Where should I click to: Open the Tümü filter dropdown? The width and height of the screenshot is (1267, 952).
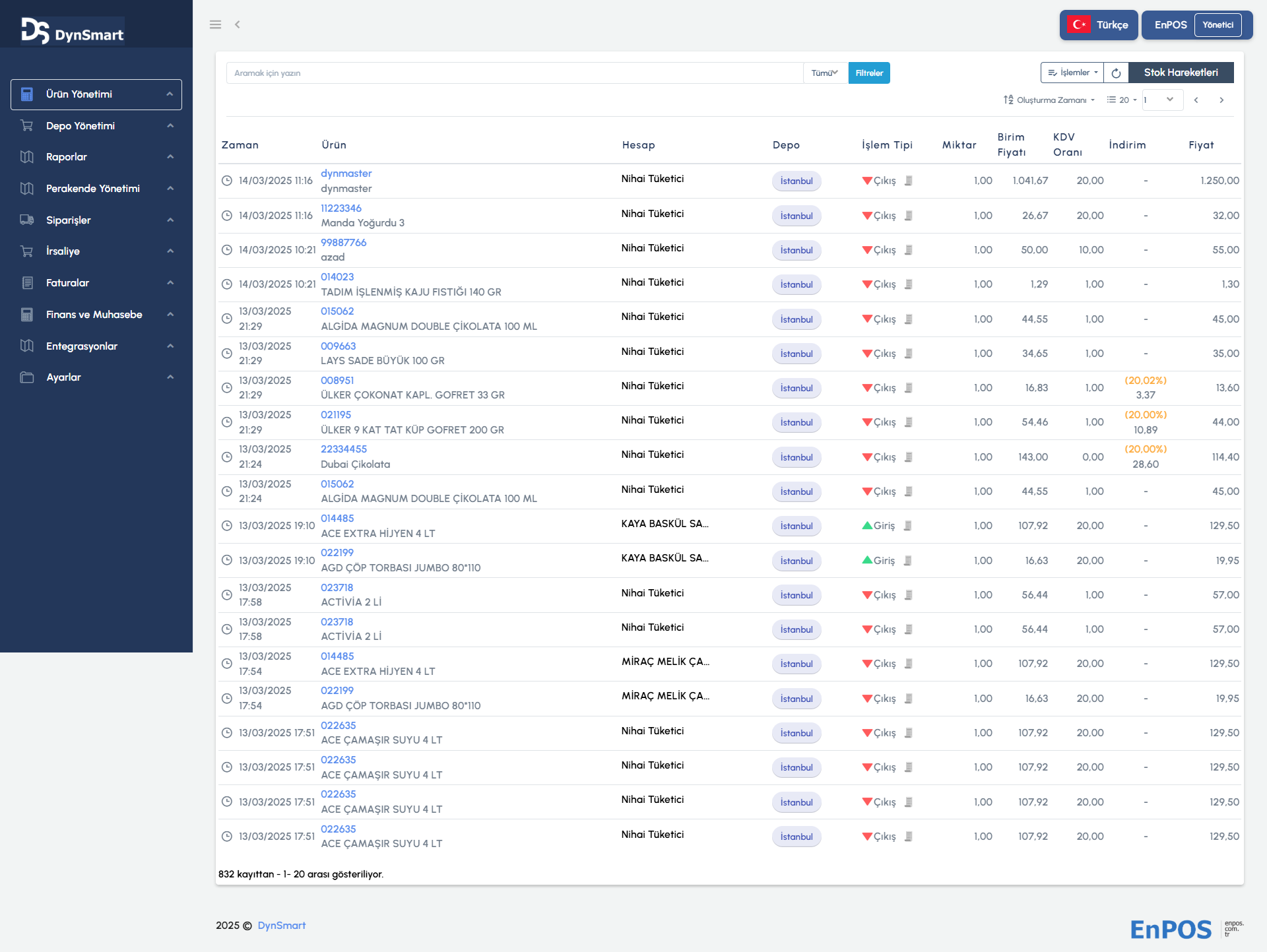coord(825,73)
